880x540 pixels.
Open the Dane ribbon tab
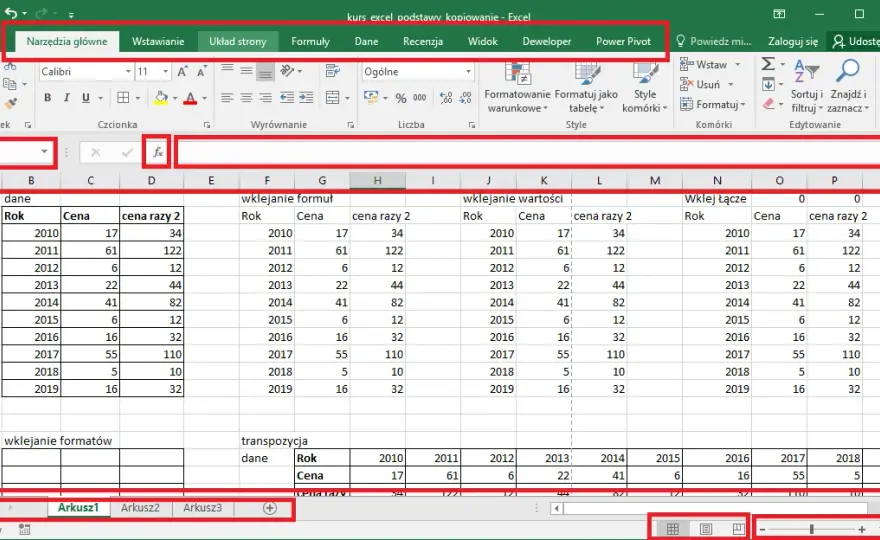click(x=366, y=42)
